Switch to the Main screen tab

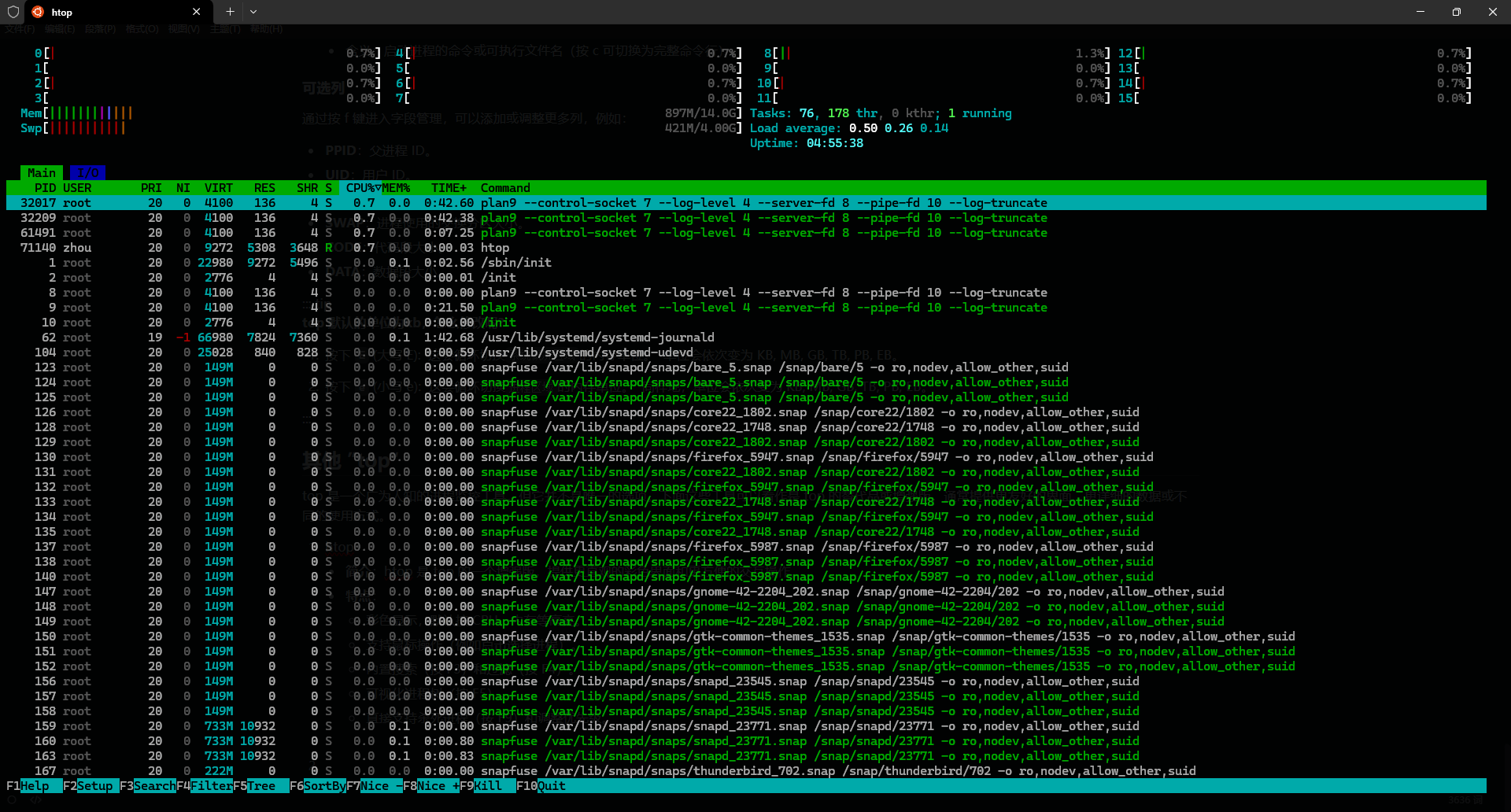click(42, 173)
